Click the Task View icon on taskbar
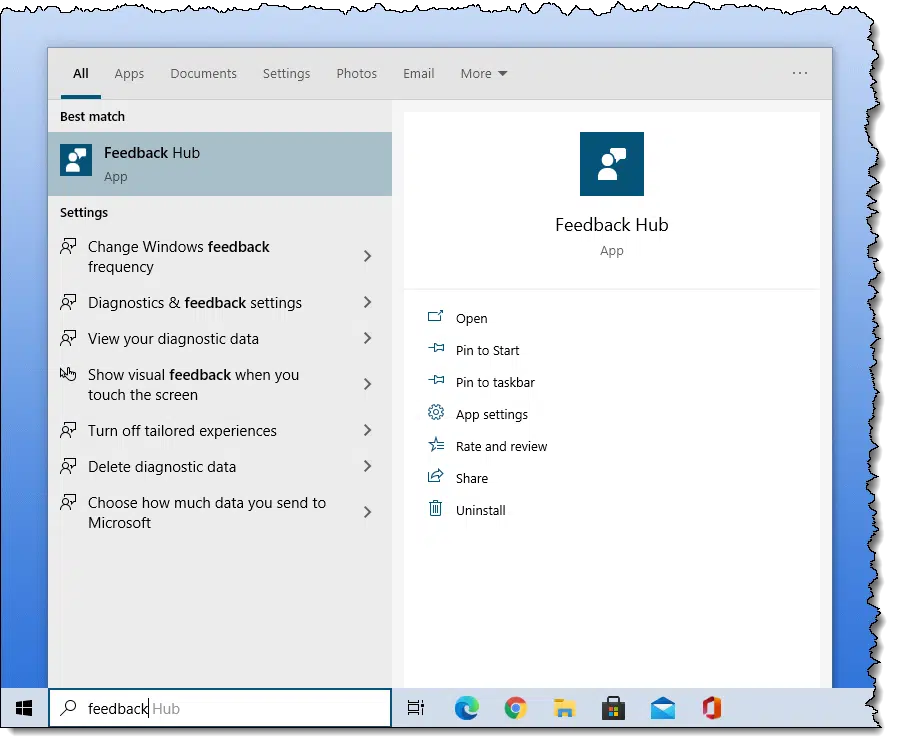 click(416, 708)
